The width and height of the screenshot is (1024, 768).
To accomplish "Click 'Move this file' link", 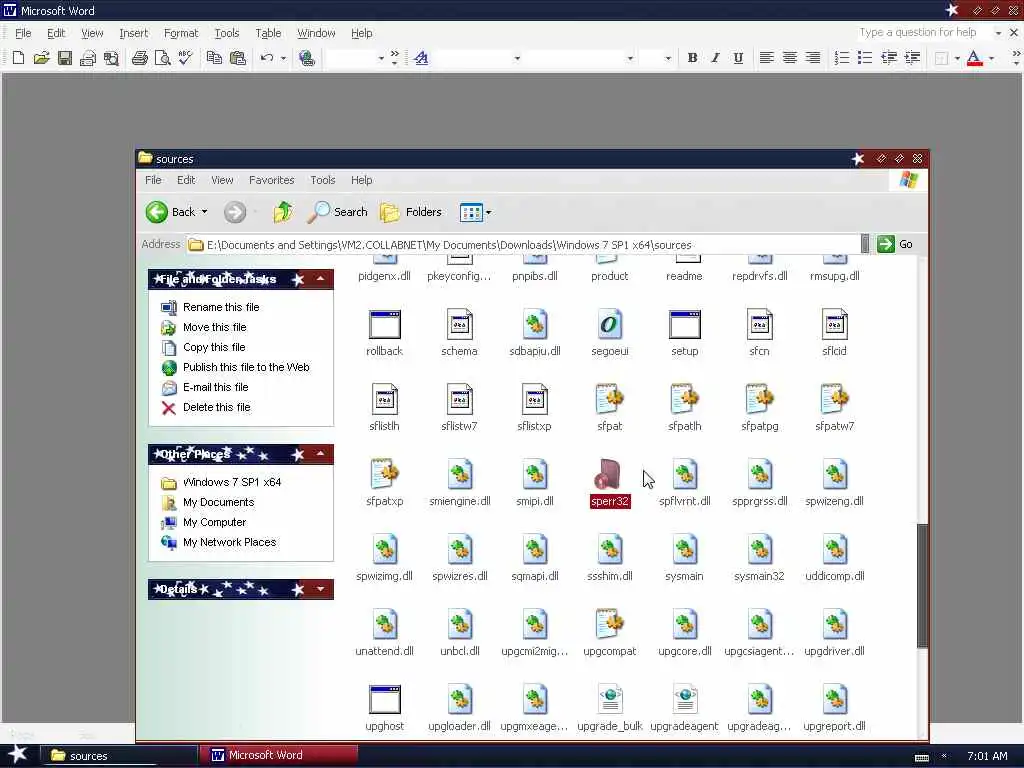I will pos(214,327).
